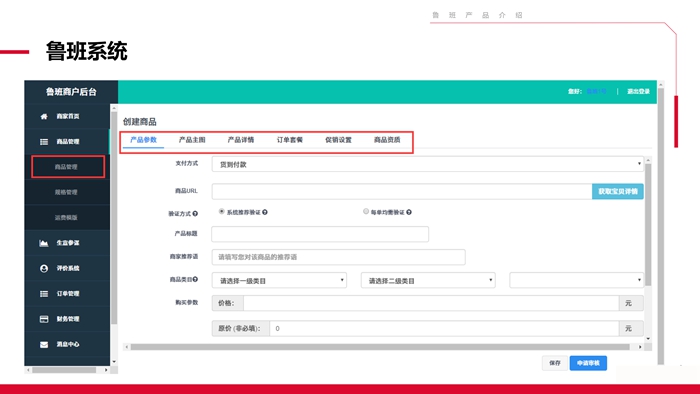
Task: Click the 支付方式 field label
Action: tap(187, 163)
